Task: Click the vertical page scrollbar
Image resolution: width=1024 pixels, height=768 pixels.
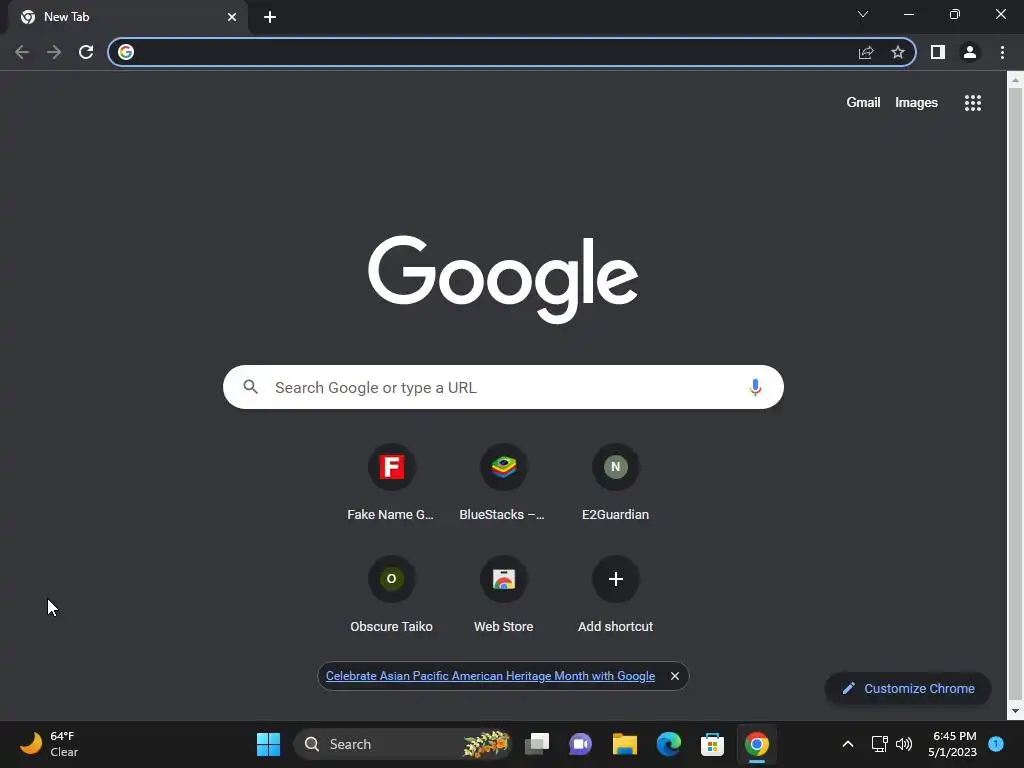Action: [1015, 392]
